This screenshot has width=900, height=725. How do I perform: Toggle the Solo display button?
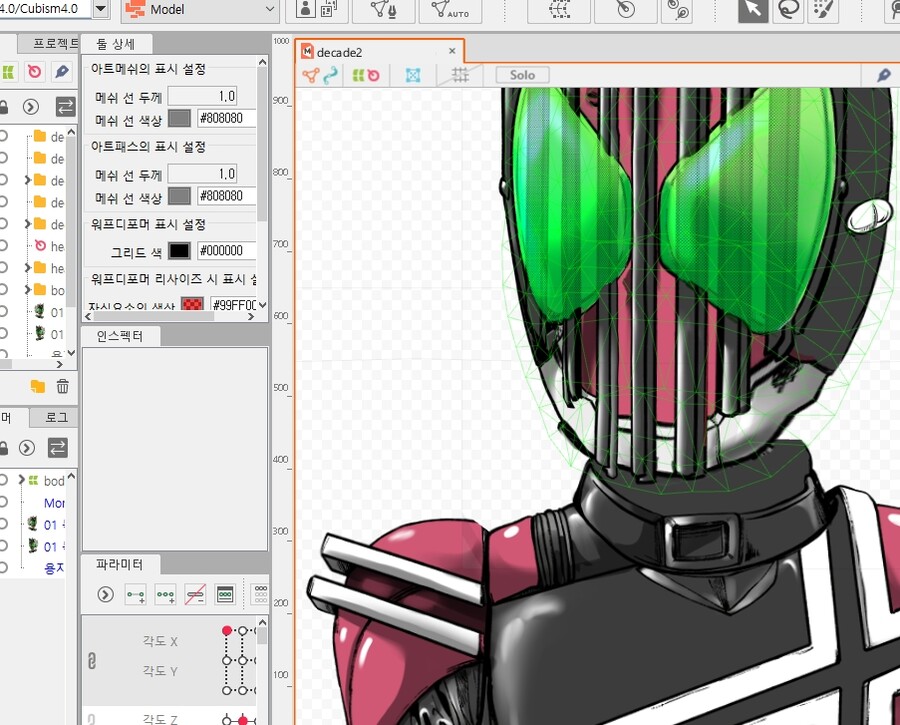(522, 75)
